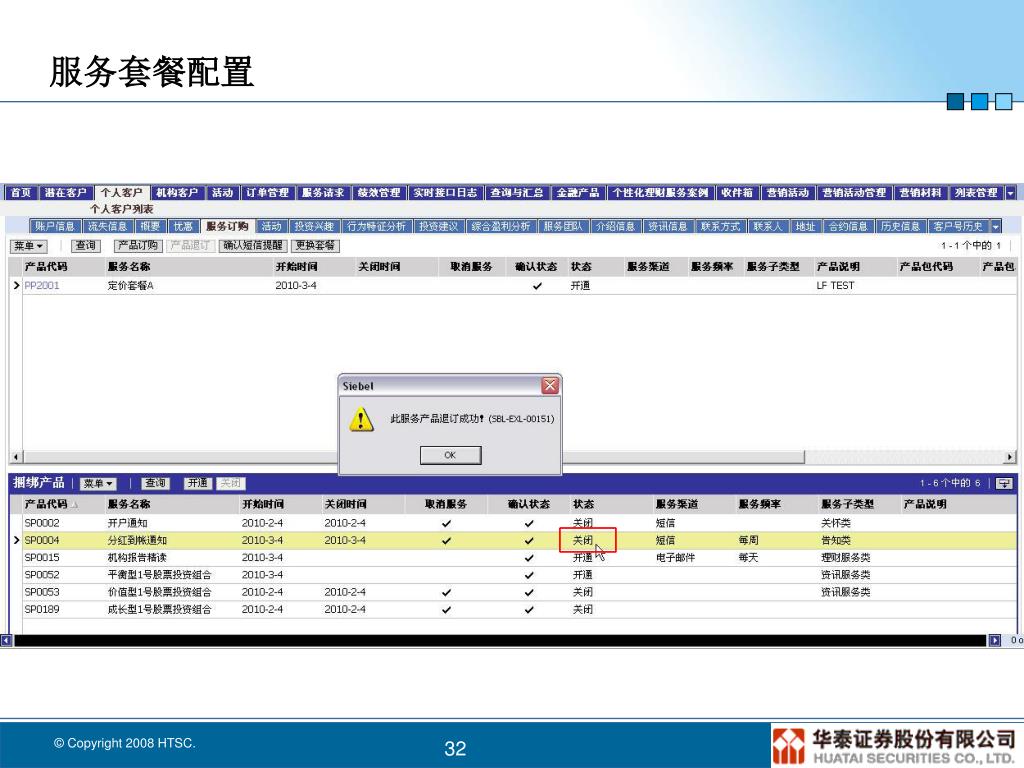Close the Siebel dialog with the X

tap(550, 386)
